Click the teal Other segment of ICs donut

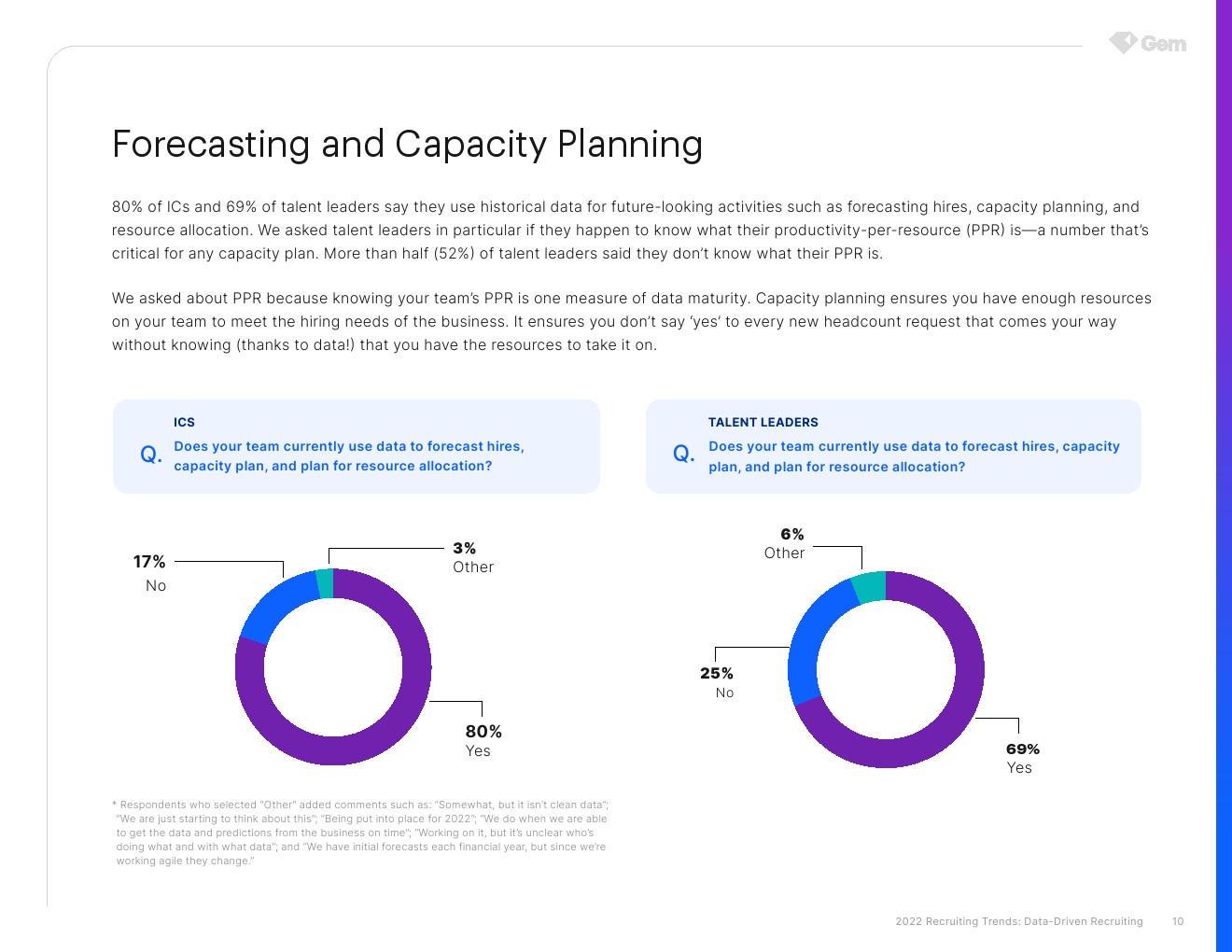click(325, 583)
